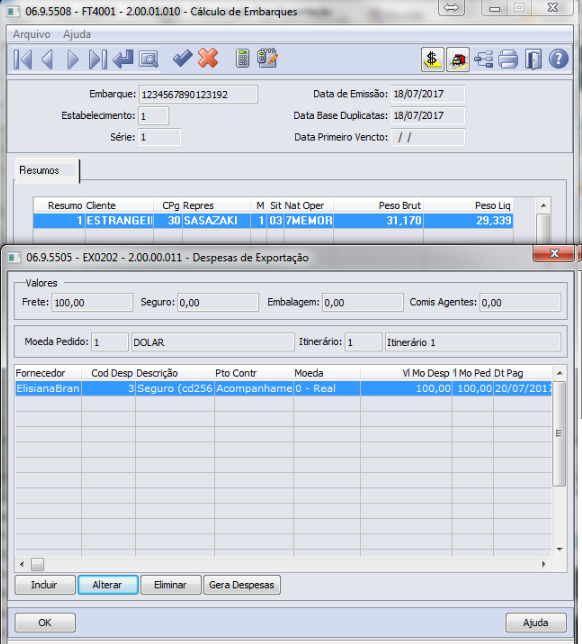The height and width of the screenshot is (644, 582).
Task: Select the SASAZAKI representative cell
Action: [216, 221]
